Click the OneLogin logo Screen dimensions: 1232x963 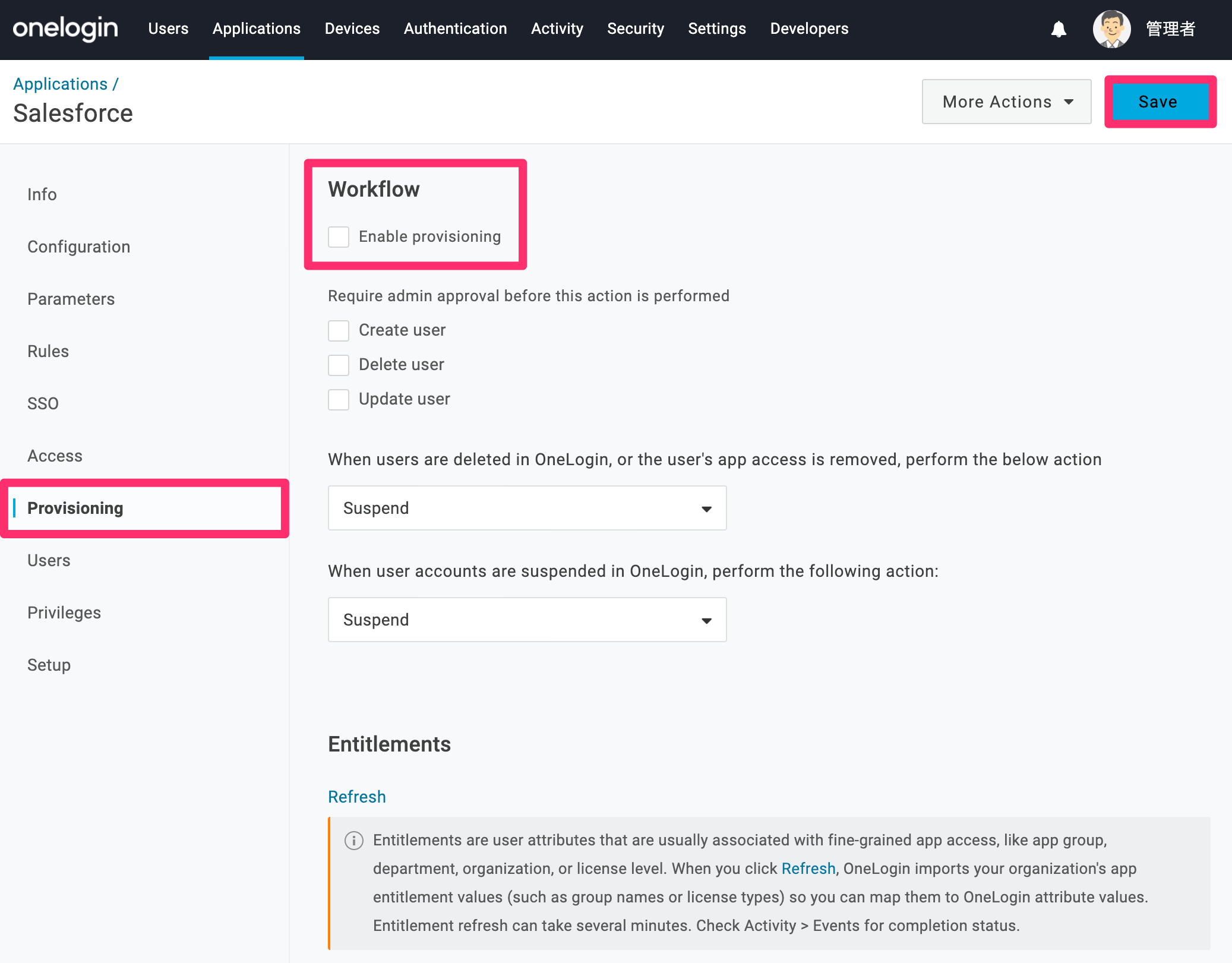click(65, 29)
